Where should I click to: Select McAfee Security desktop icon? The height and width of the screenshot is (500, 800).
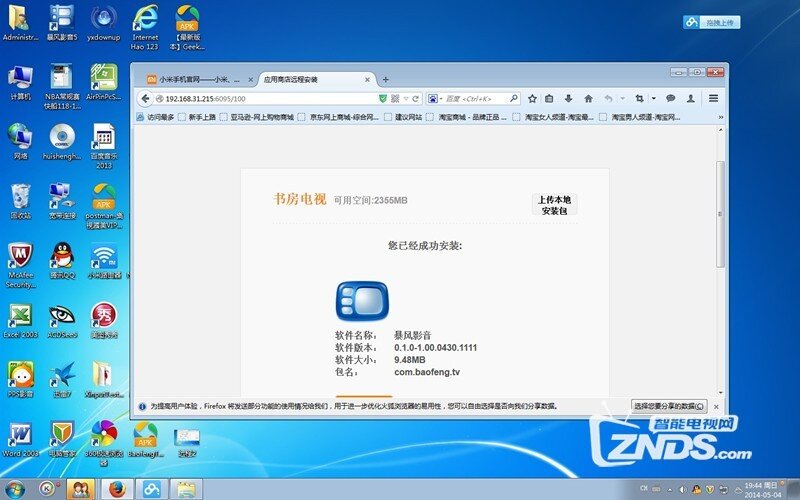[20, 265]
